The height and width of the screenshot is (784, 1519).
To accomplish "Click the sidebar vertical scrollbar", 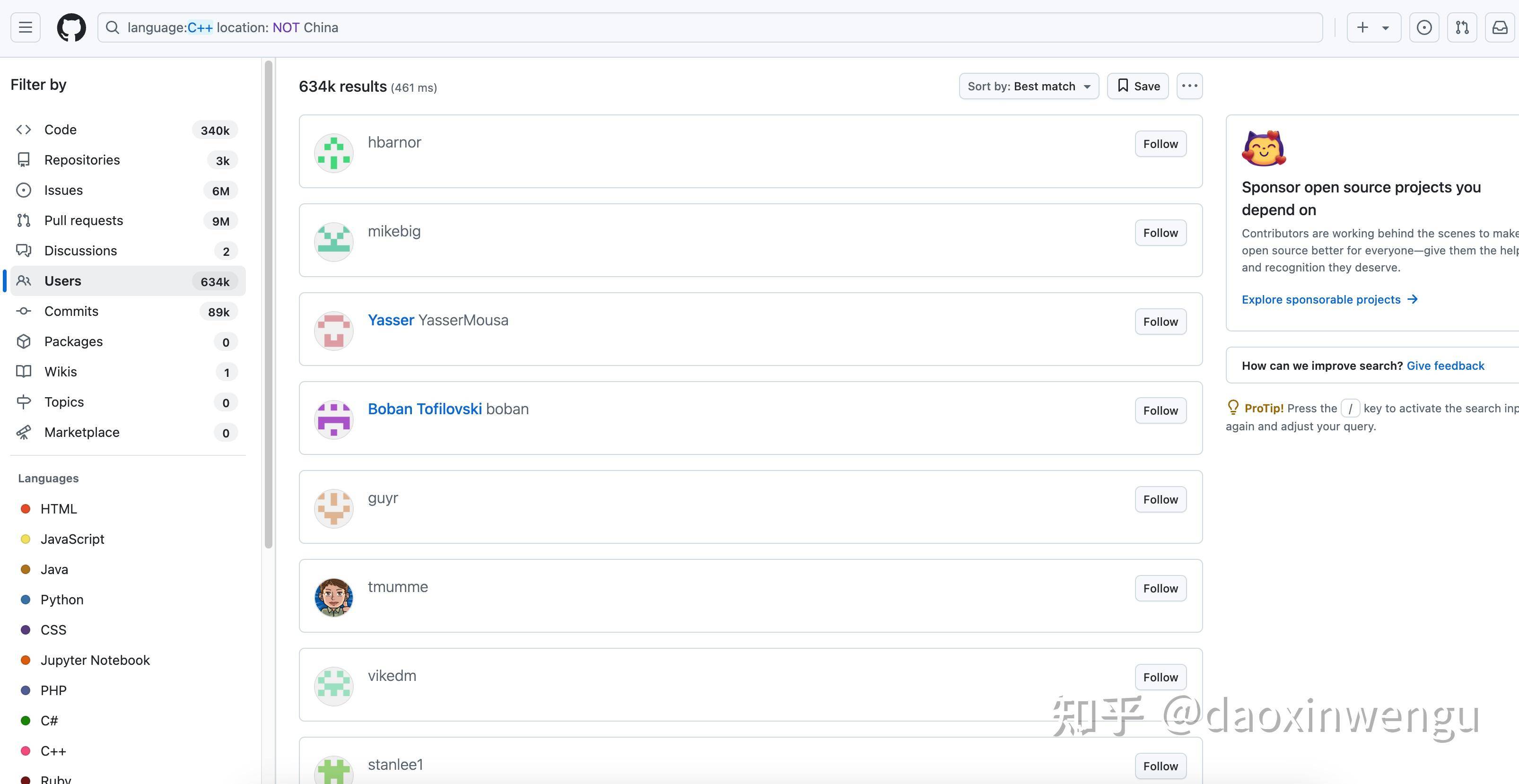I will click(269, 305).
